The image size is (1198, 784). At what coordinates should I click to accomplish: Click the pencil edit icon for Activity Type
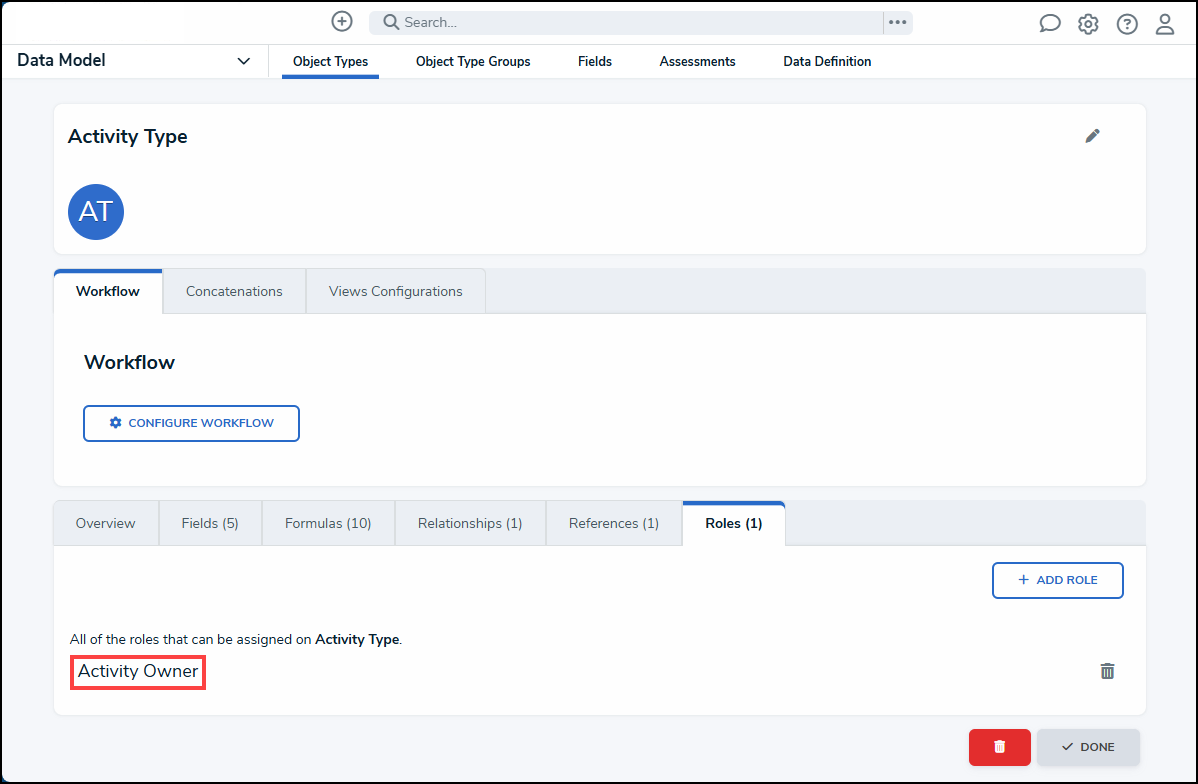(1092, 136)
